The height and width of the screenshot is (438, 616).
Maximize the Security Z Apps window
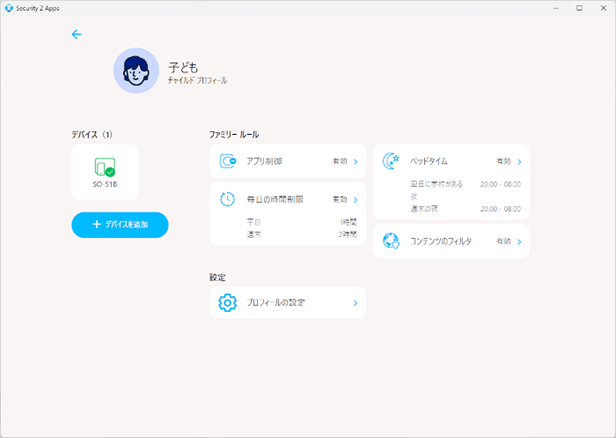click(x=579, y=8)
